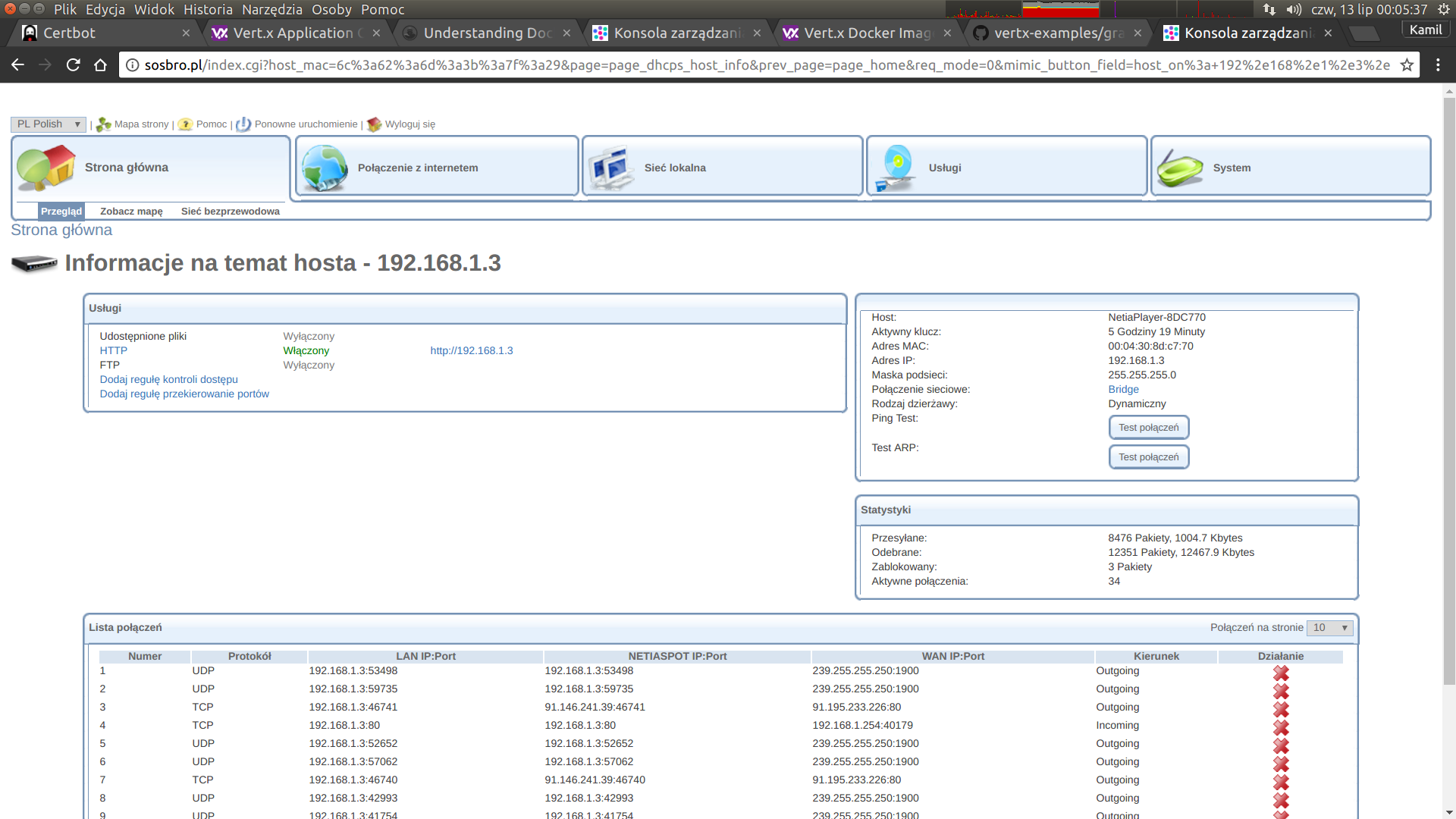Screen dimensions: 1456x819
Task: Click the Połączenie z internetem globe icon
Action: (325, 168)
